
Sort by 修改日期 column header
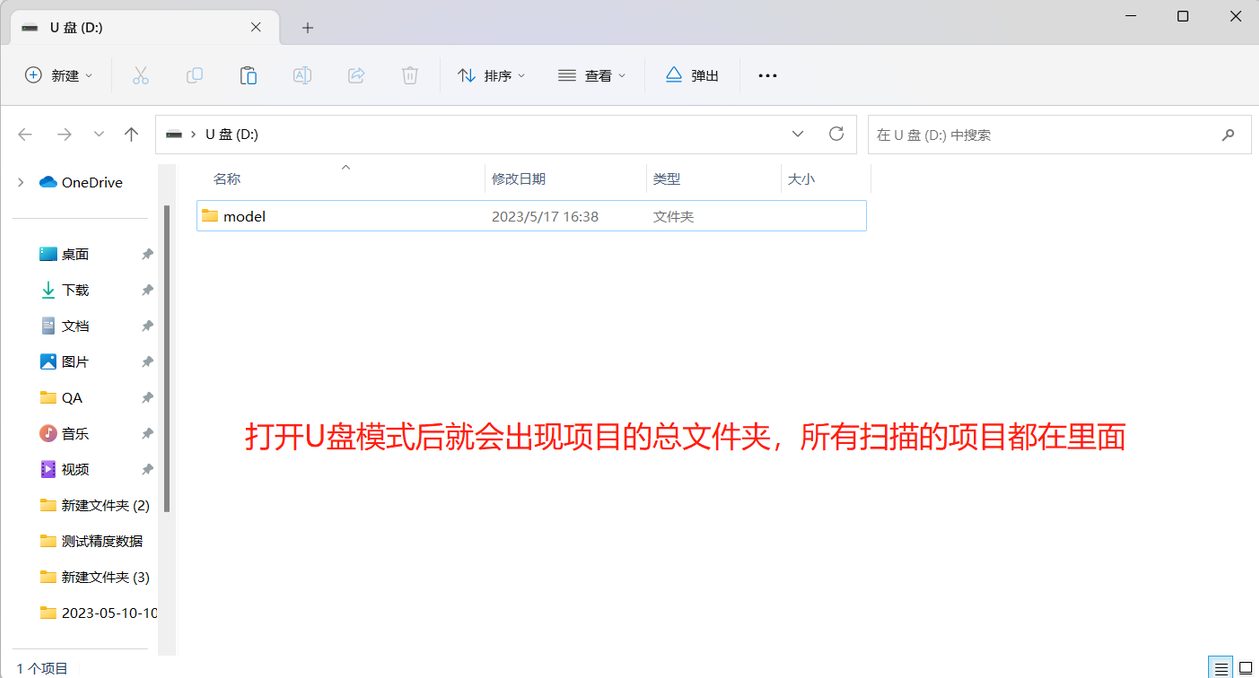pos(518,179)
